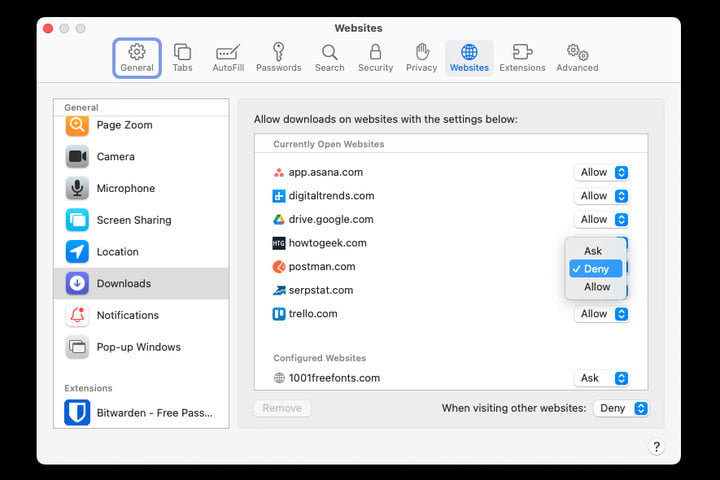Click the digitaltrends.com favicon
Image resolution: width=720 pixels, height=480 pixels.
coord(279,196)
